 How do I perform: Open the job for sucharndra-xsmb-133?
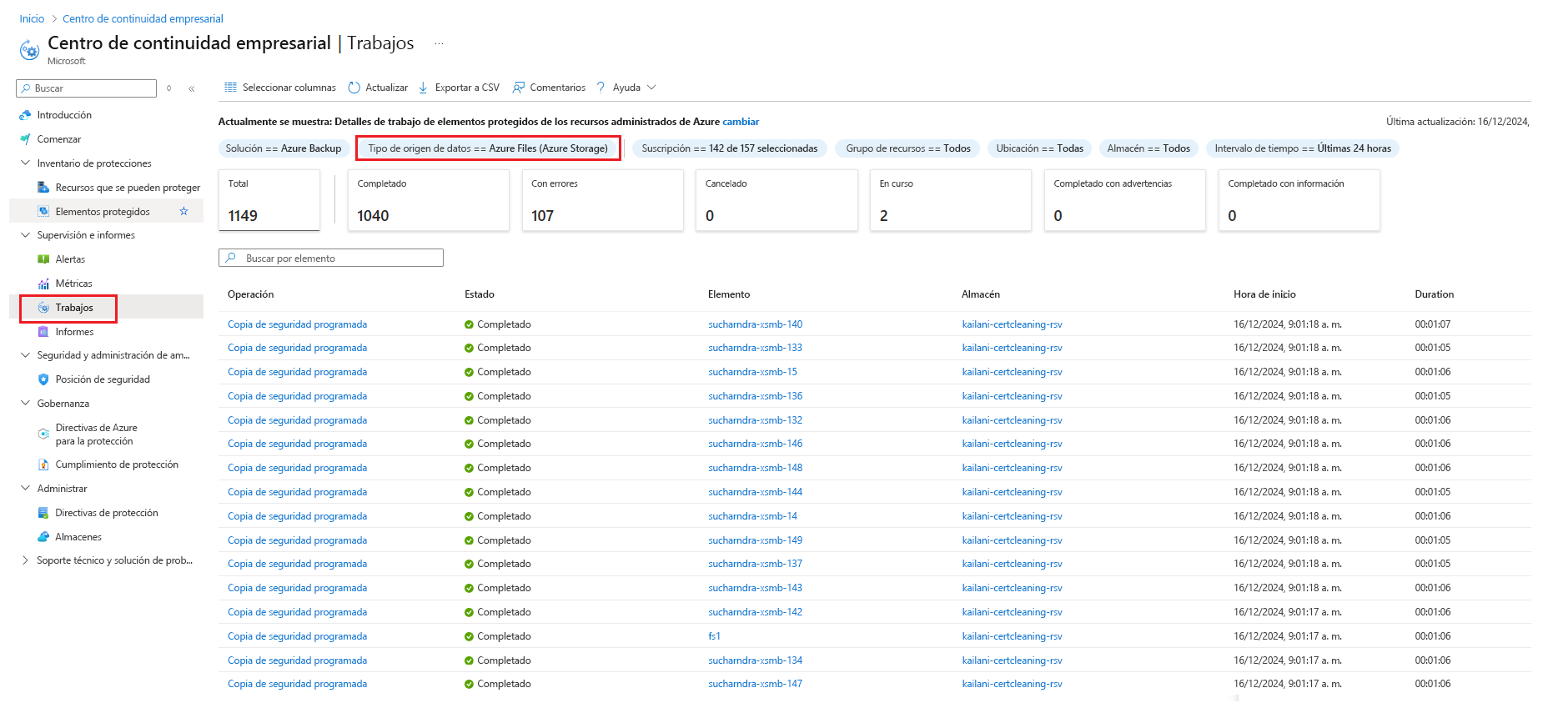click(297, 348)
